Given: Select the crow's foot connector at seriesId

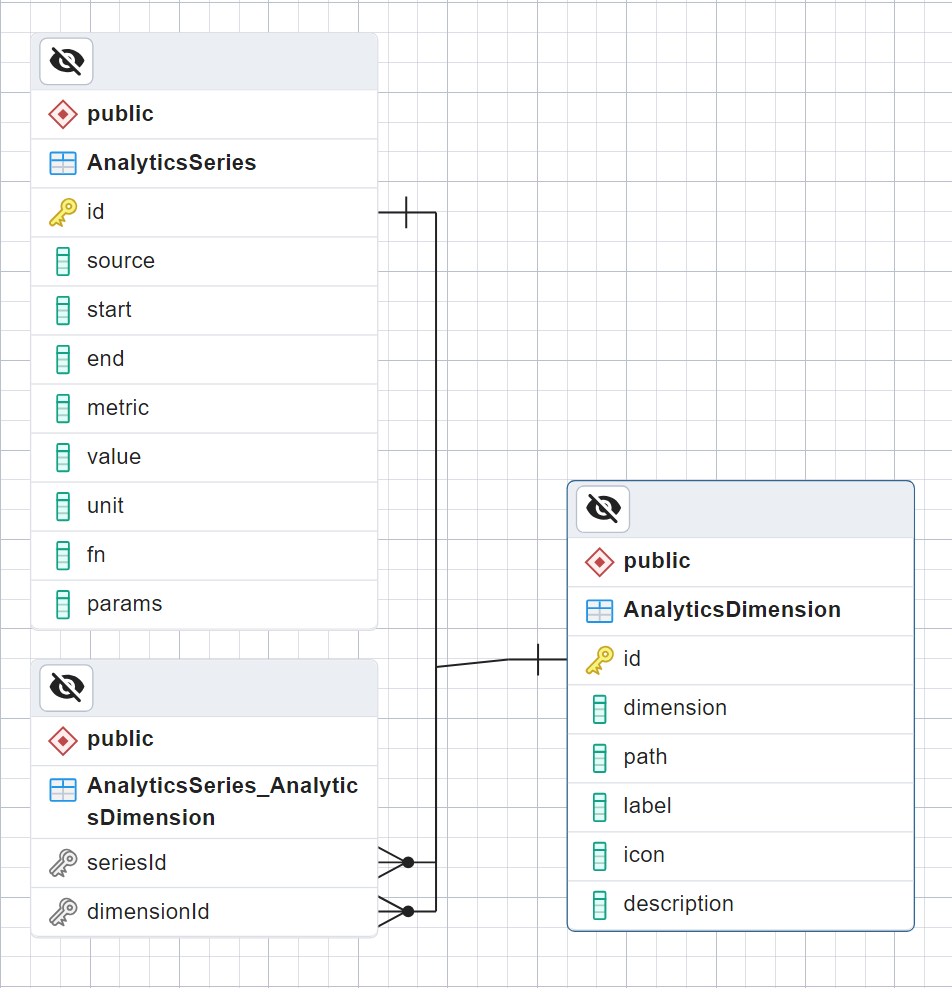Looking at the screenshot, I should [x=396, y=862].
